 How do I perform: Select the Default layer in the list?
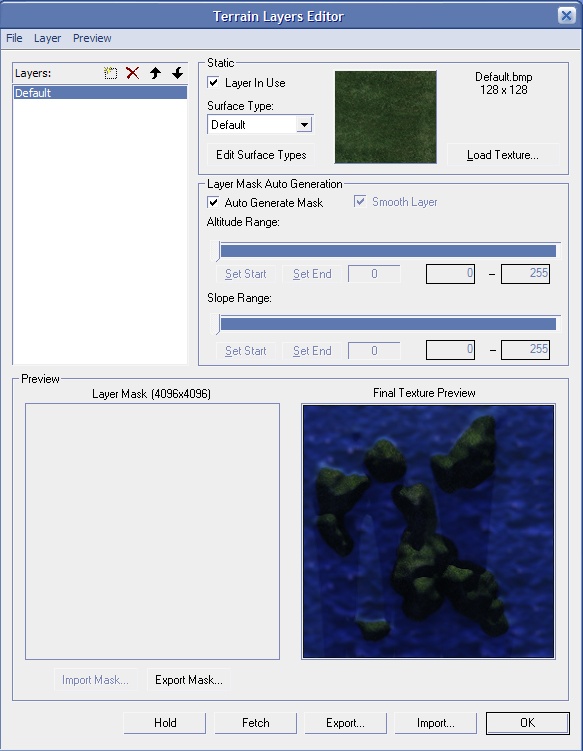(100, 93)
